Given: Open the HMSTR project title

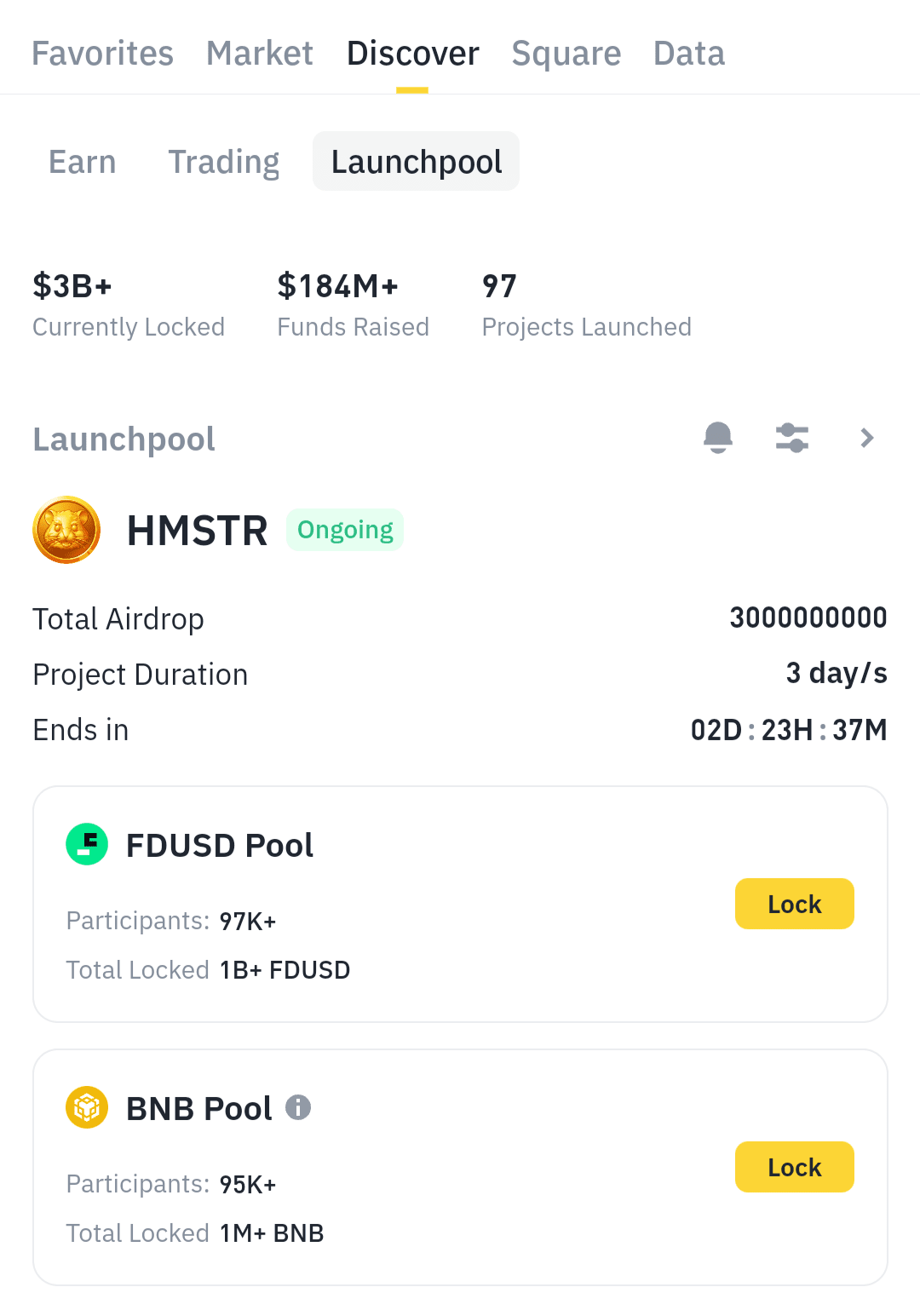Looking at the screenshot, I should (x=197, y=530).
